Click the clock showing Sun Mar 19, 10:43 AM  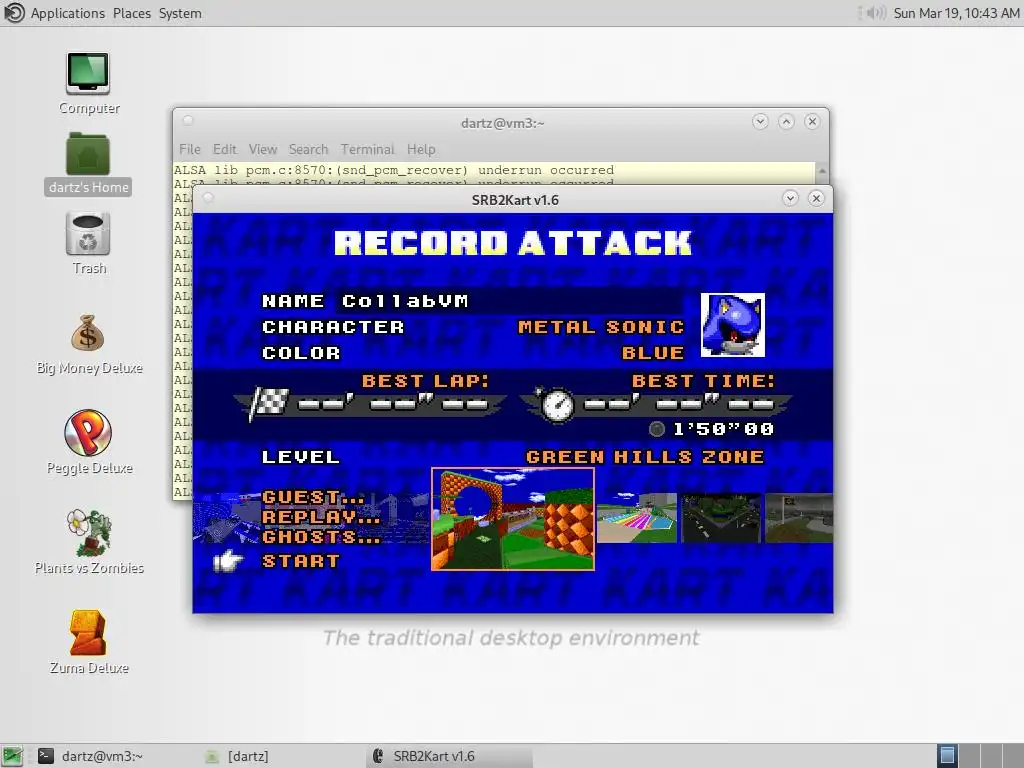956,13
